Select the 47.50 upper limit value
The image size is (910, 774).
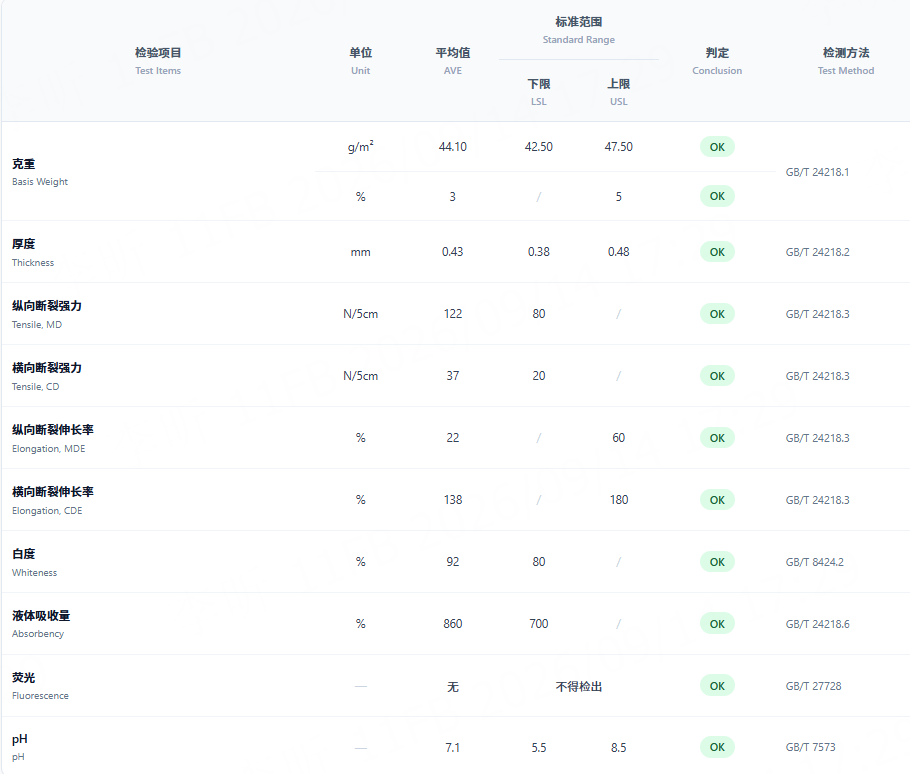619,147
